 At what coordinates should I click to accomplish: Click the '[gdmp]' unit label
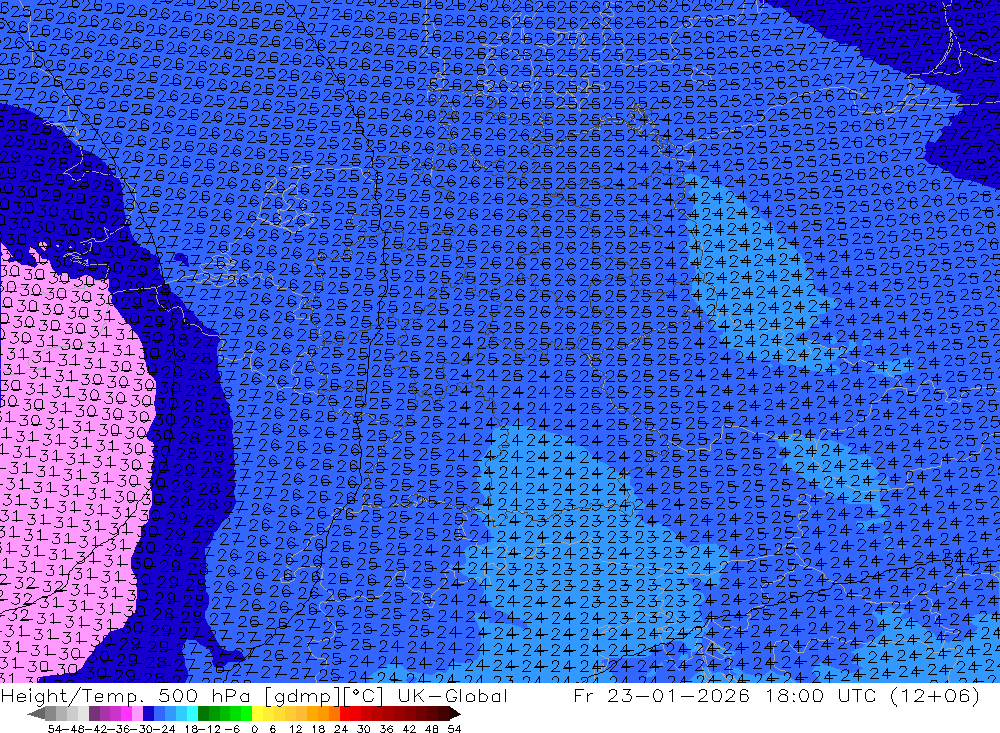point(302,695)
